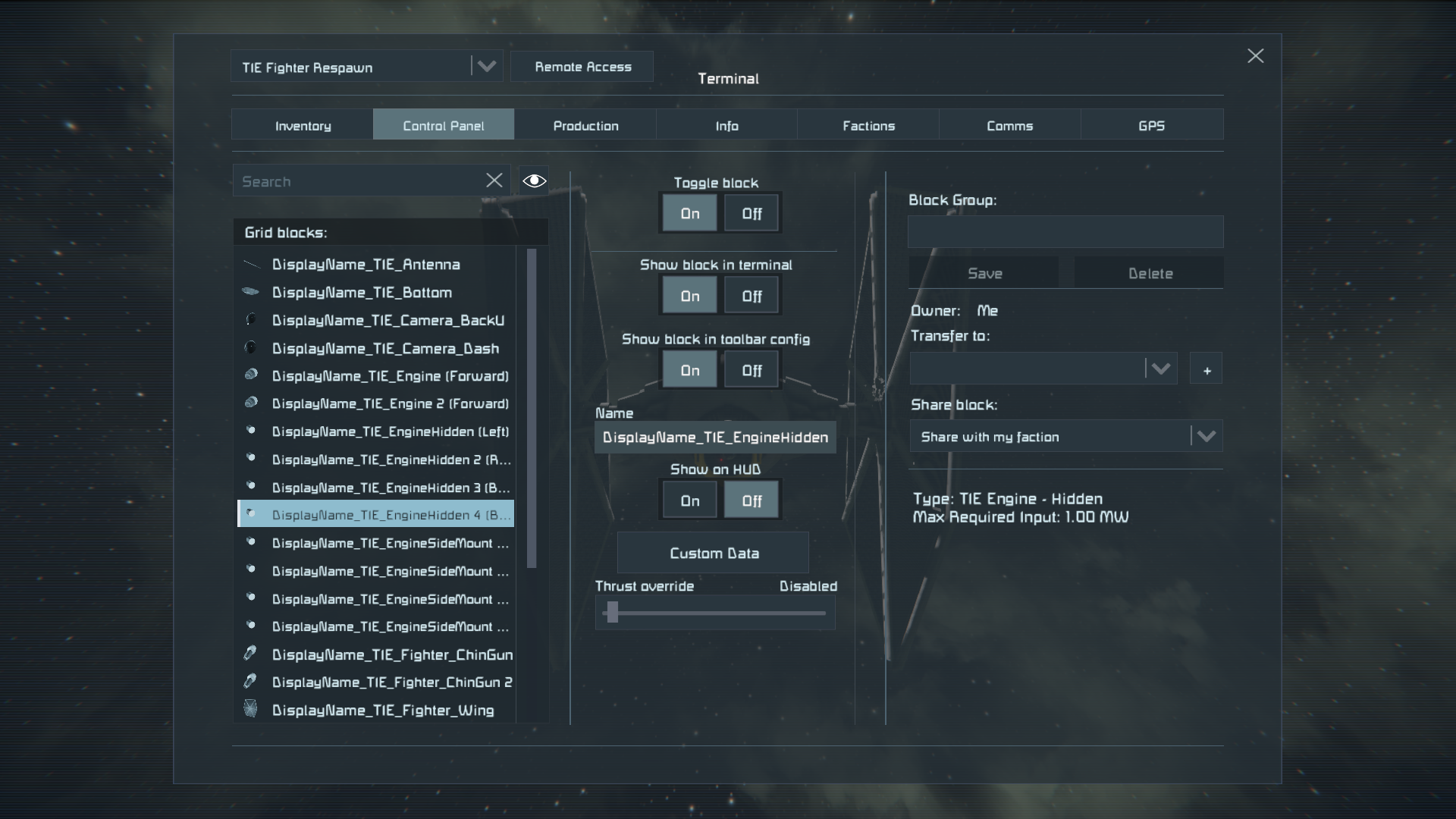Switch to the Inventory tab
The width and height of the screenshot is (1456, 819).
303,125
